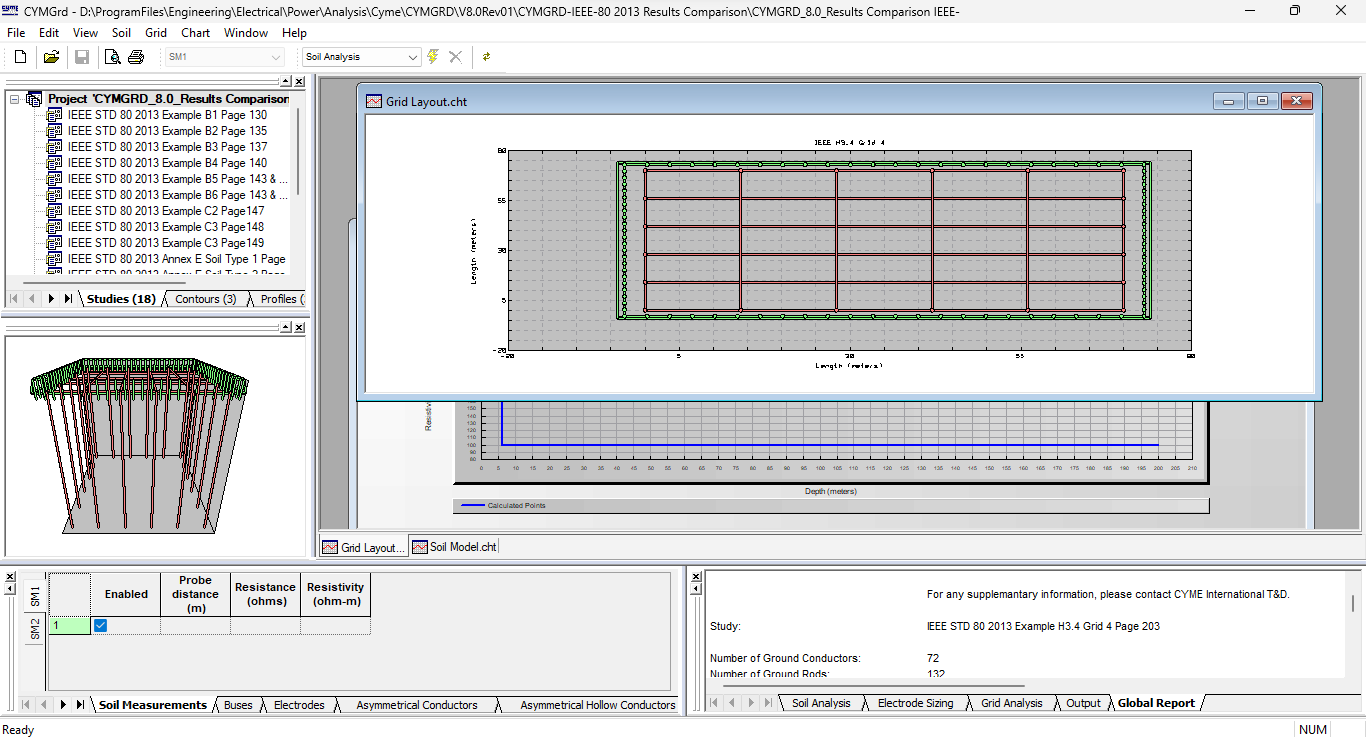This screenshot has height=737, width=1366.
Task: Switch to the Soil Analysis report tab
Action: 821,703
